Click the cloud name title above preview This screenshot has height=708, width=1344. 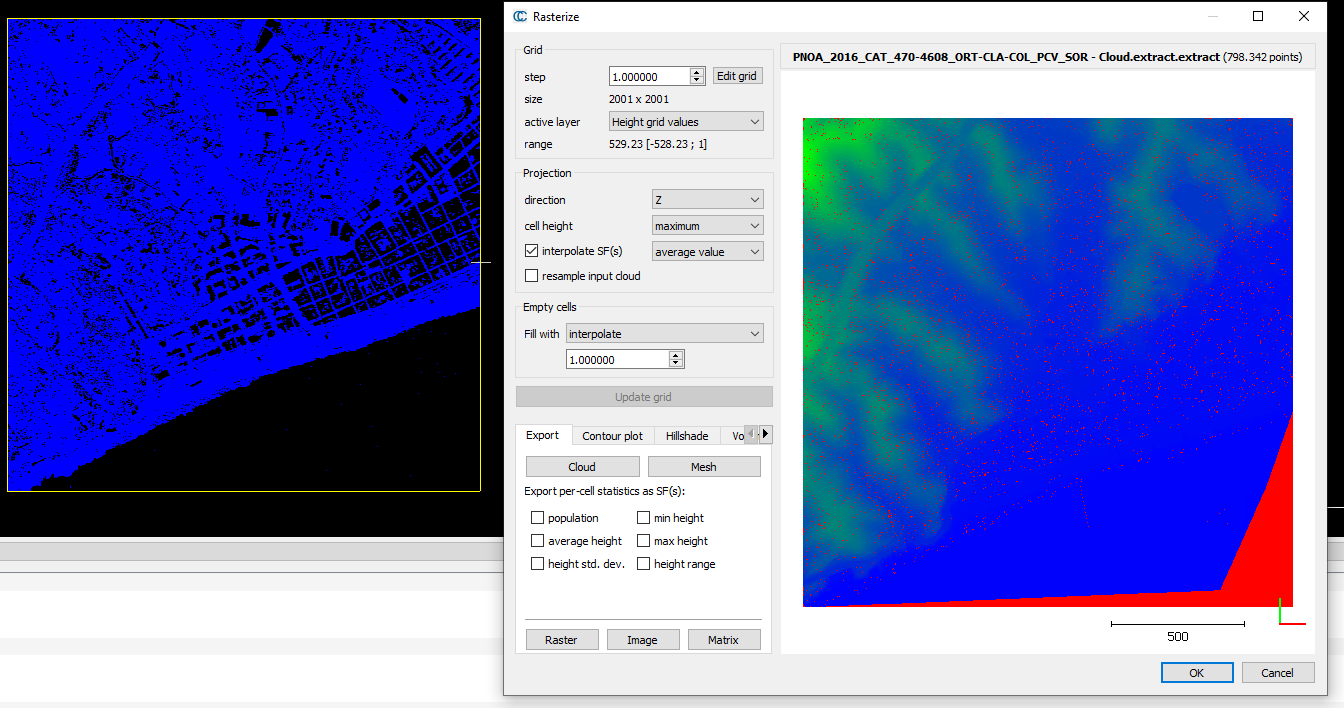click(x=1047, y=57)
